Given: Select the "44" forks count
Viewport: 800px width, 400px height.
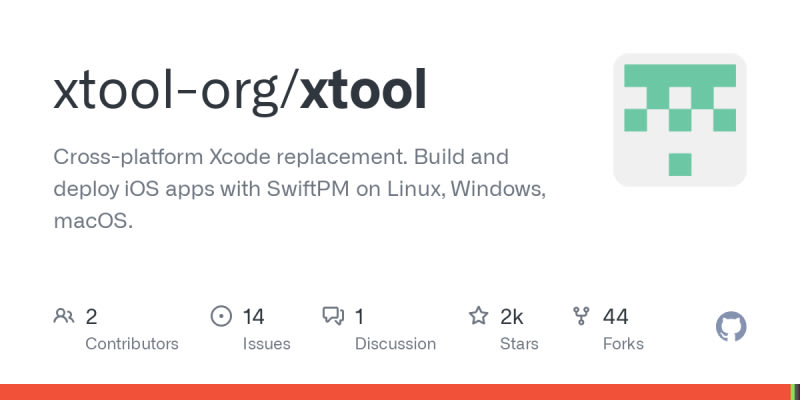Looking at the screenshot, I should tap(616, 317).
